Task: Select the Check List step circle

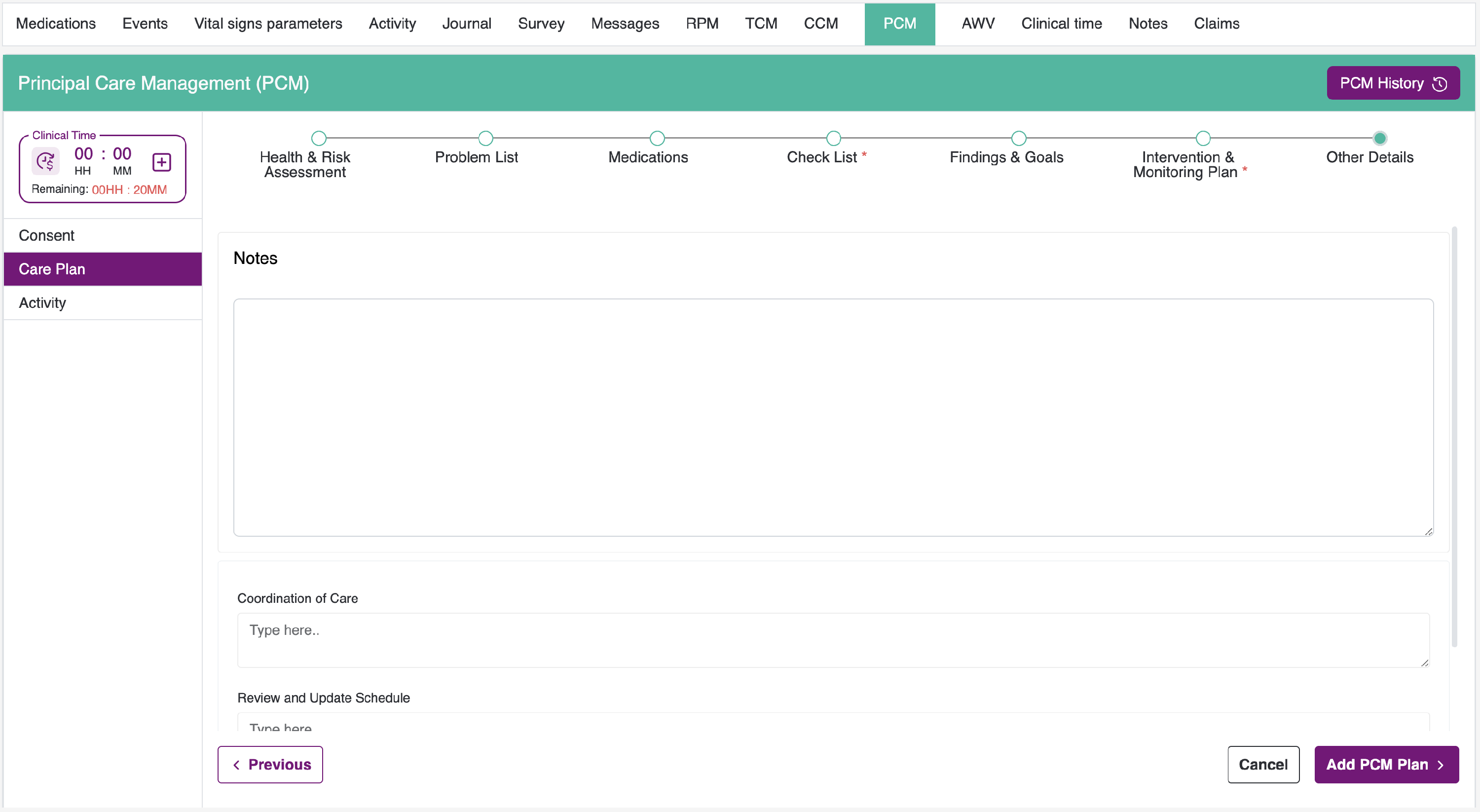Action: coord(833,139)
